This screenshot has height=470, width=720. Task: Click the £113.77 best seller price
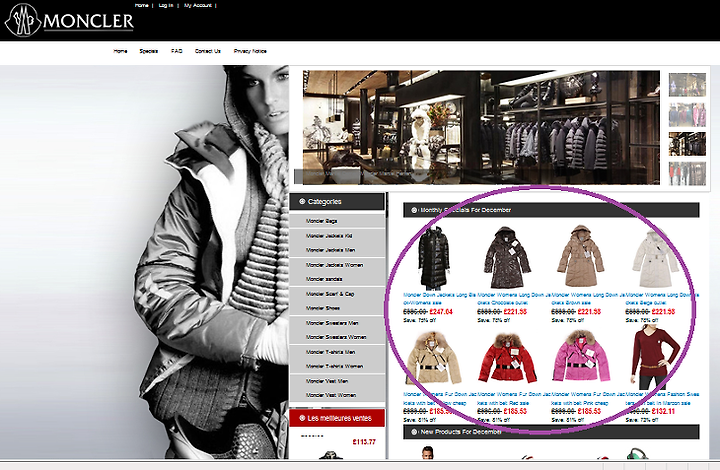coord(364,442)
